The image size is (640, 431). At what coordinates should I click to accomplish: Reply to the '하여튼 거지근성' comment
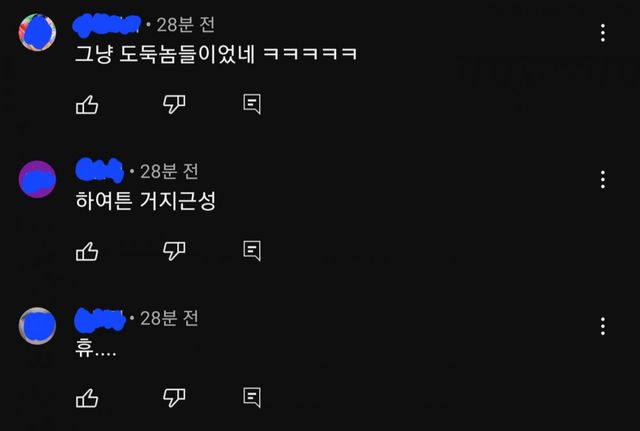point(252,251)
